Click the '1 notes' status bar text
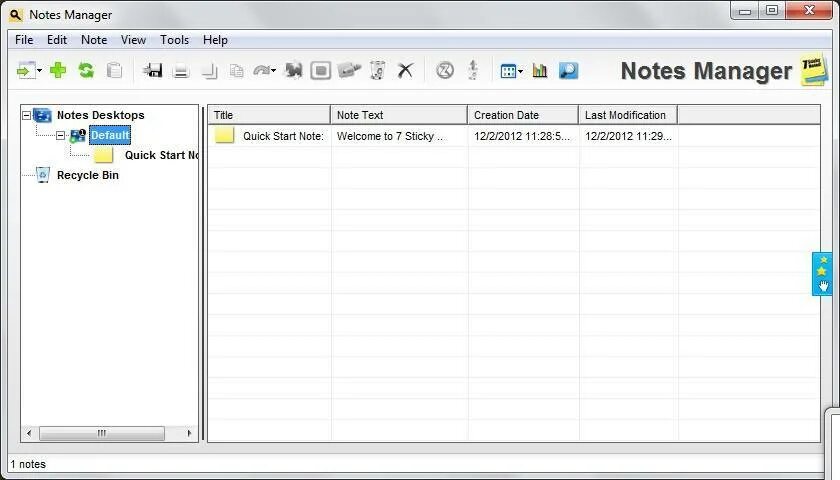Viewport: 840px width, 480px height. [x=28, y=464]
